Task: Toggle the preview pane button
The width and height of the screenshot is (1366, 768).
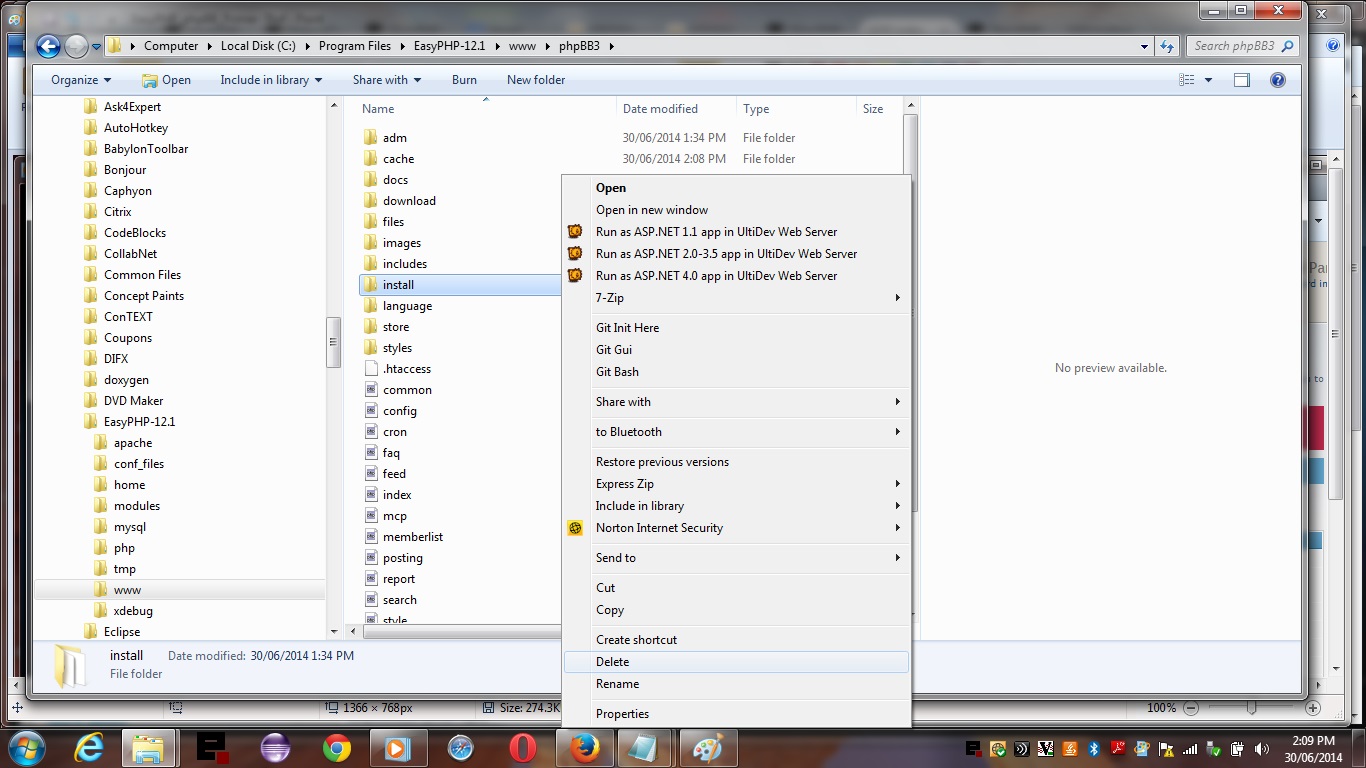Action: [x=1242, y=80]
